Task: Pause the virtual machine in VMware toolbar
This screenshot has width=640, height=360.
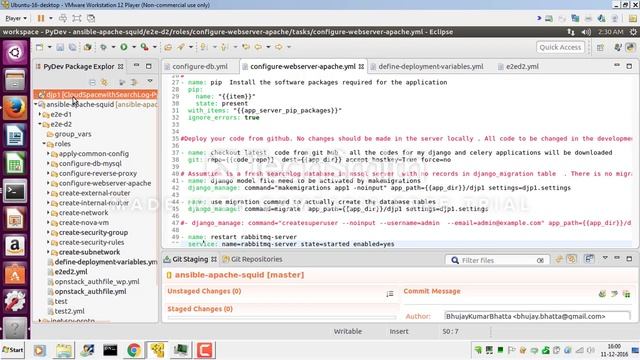Action: pos(41,18)
